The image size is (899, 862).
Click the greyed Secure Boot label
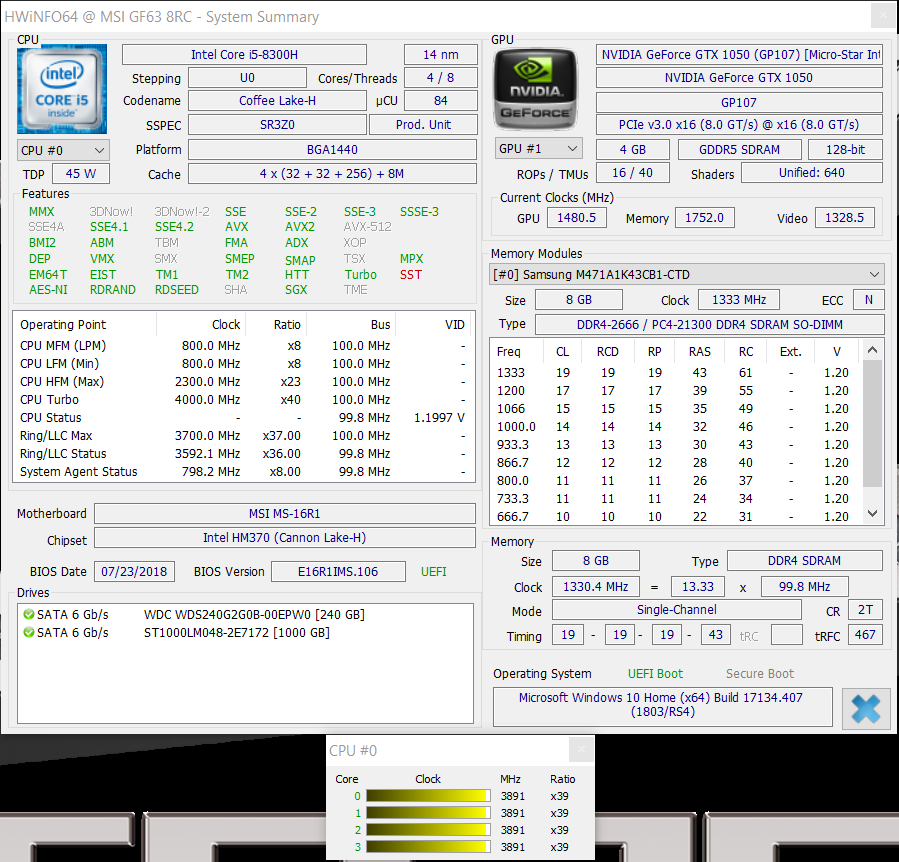click(760, 674)
